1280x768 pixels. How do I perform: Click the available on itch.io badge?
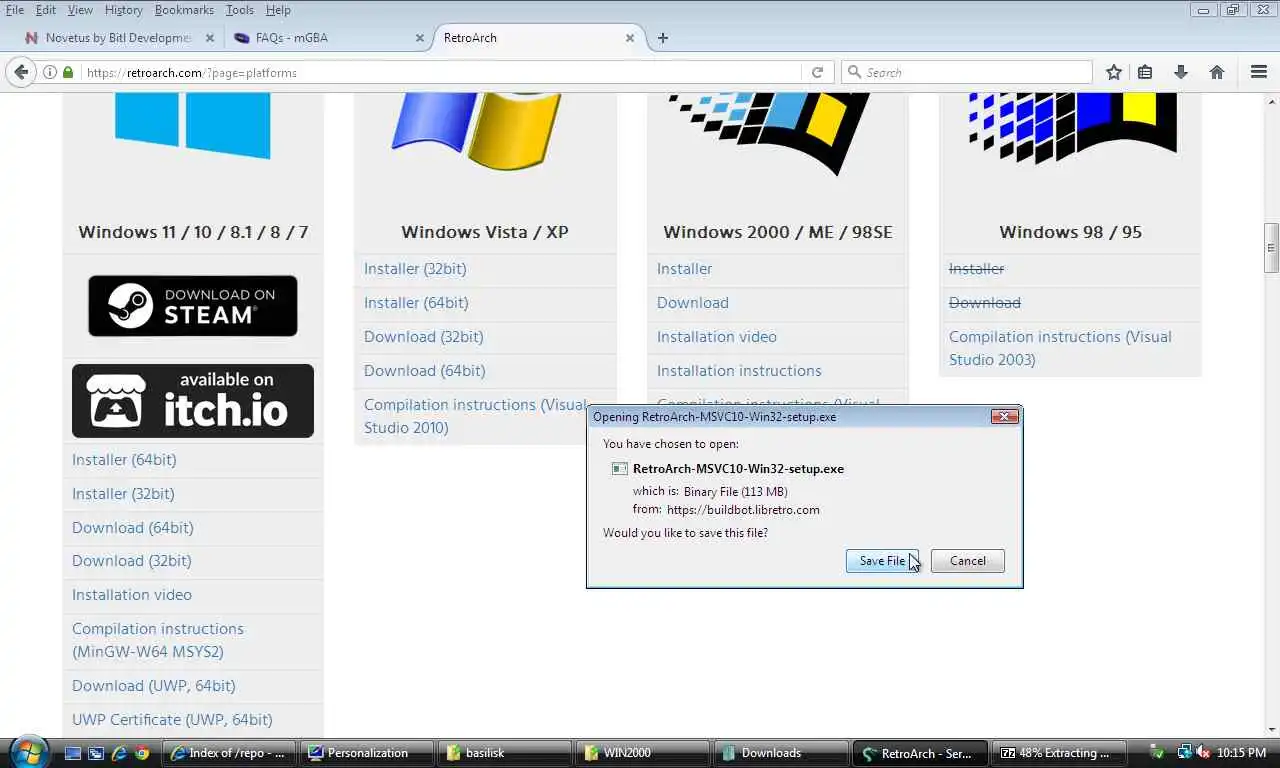[193, 400]
